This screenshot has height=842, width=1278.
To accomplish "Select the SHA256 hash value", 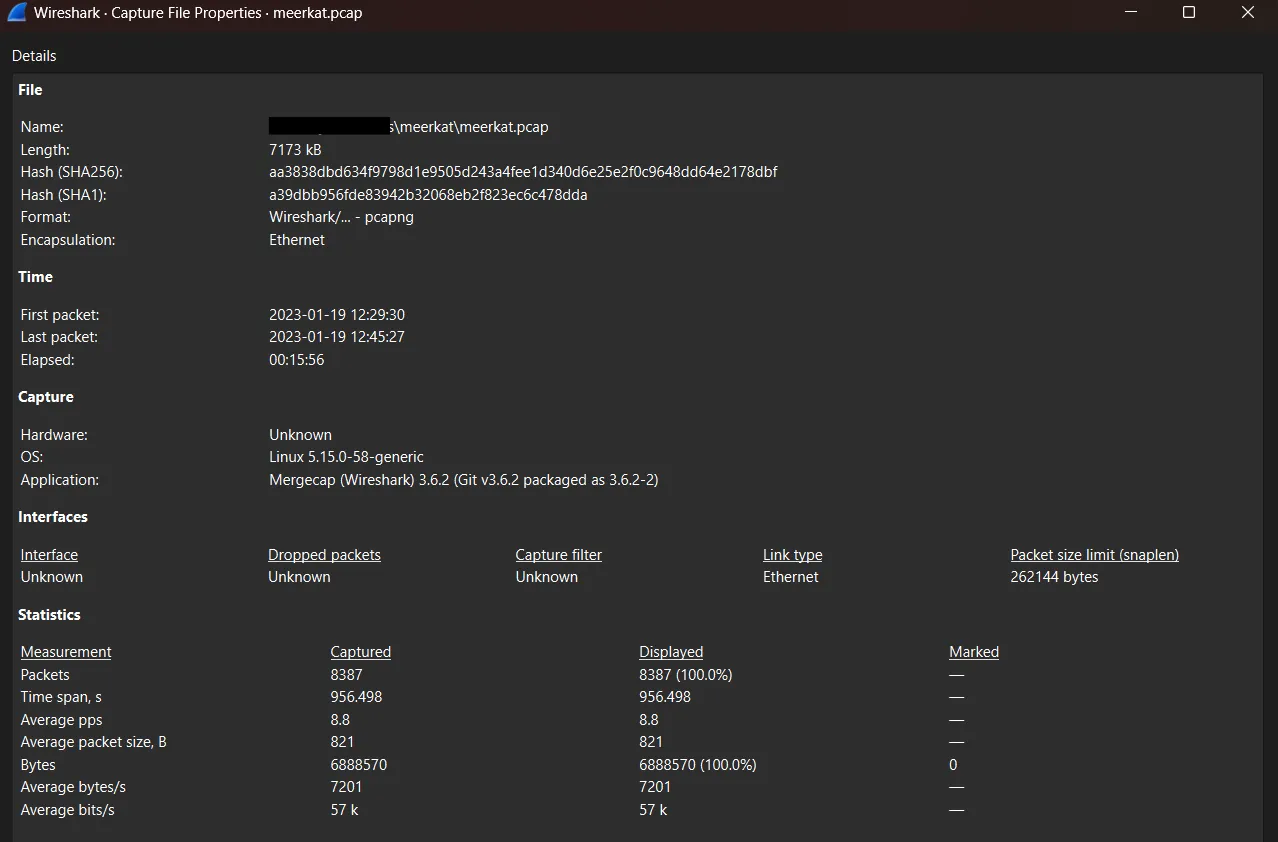I will [523, 171].
